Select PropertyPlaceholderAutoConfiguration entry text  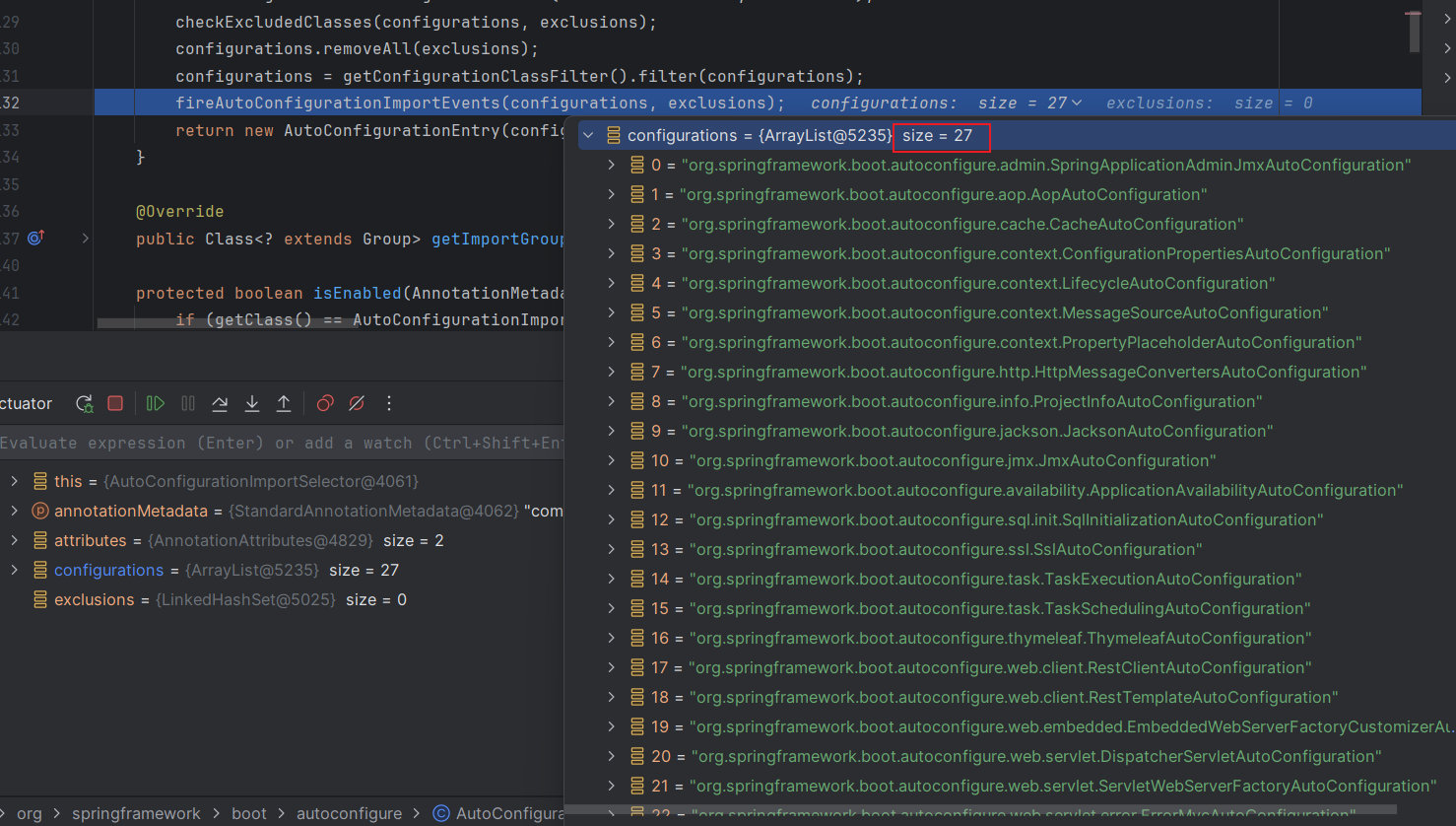point(1022,342)
